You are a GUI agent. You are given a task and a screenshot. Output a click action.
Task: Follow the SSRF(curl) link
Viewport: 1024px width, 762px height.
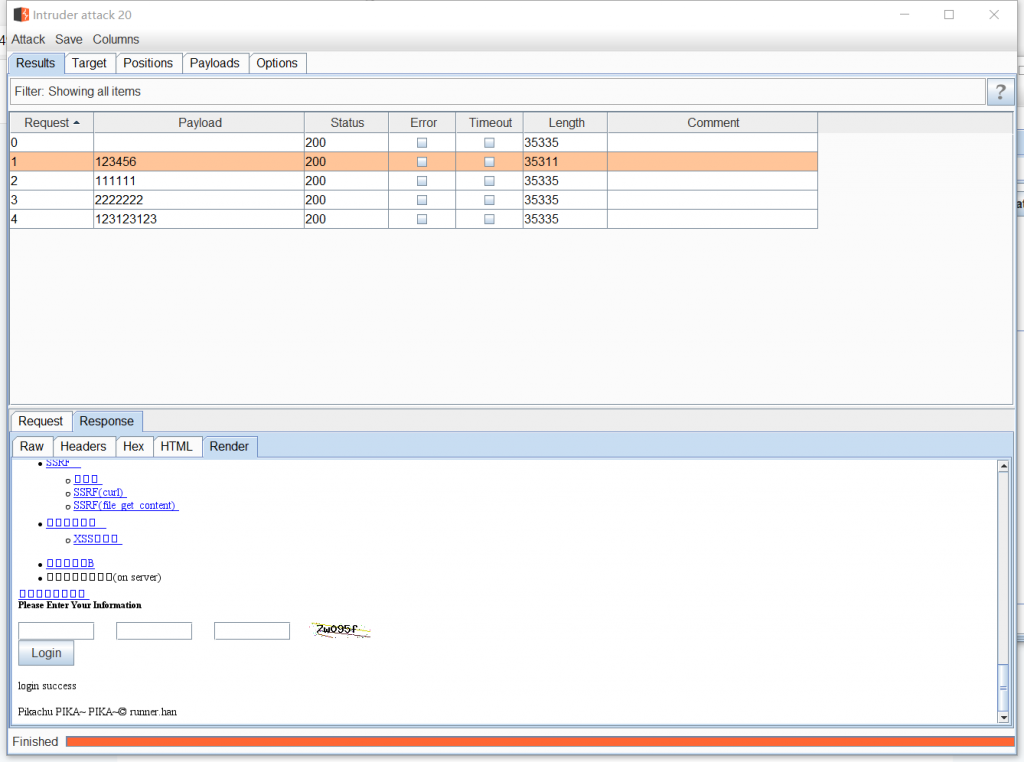[x=100, y=492]
